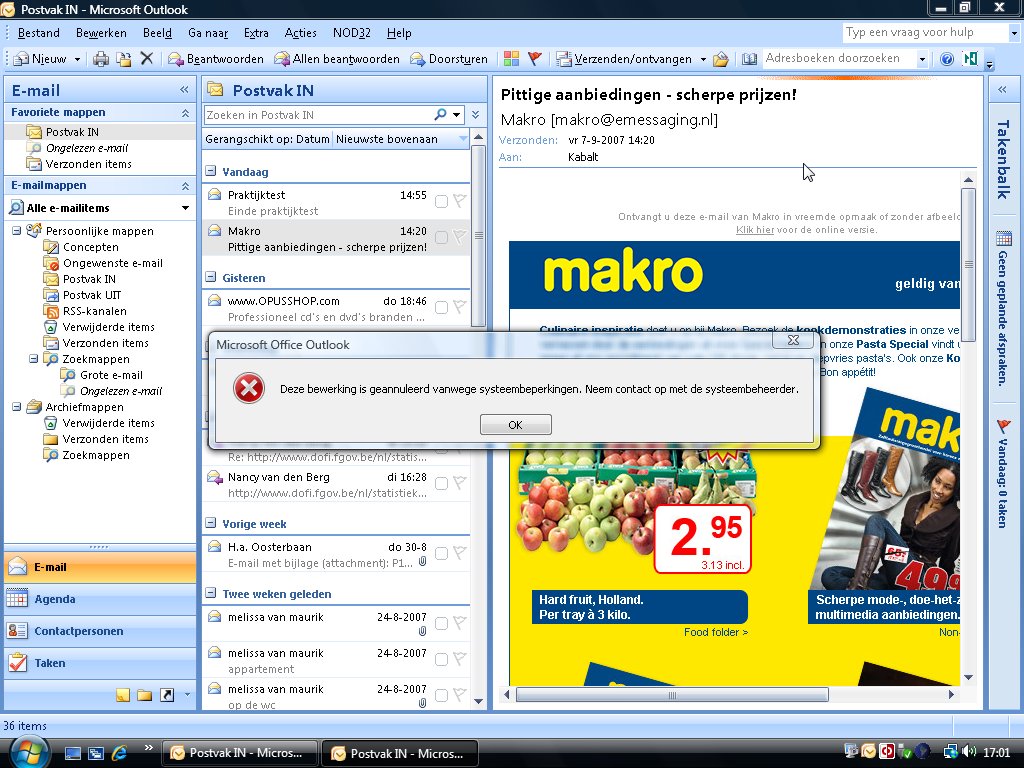
Task: Click the 'Klik hier' link in the email
Action: pyautogui.click(x=755, y=230)
